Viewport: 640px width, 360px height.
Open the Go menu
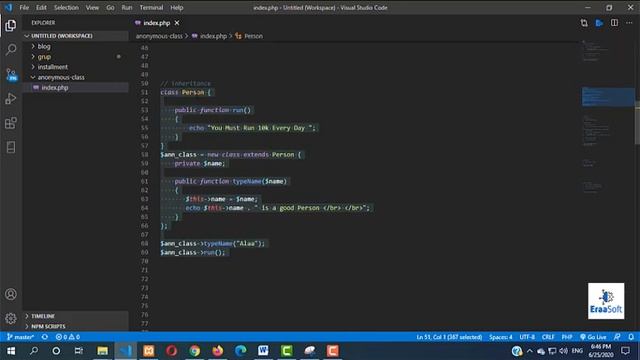click(x=110, y=7)
